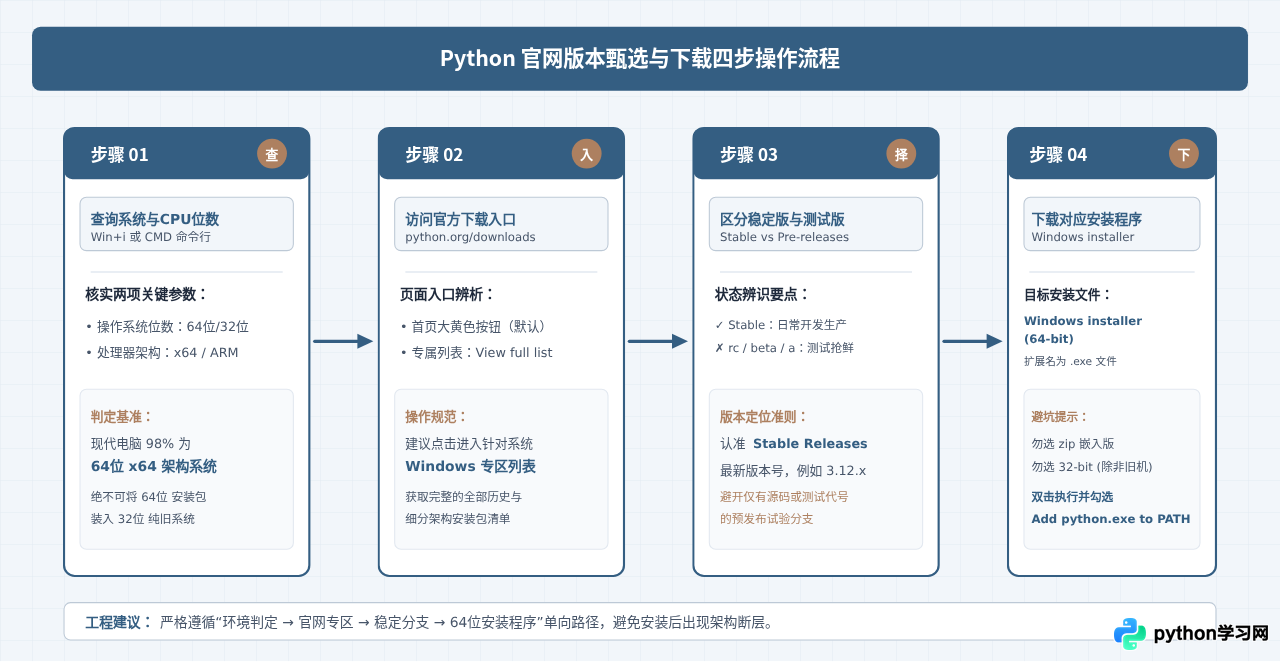Click the python学习网 site name

(x=1211, y=633)
